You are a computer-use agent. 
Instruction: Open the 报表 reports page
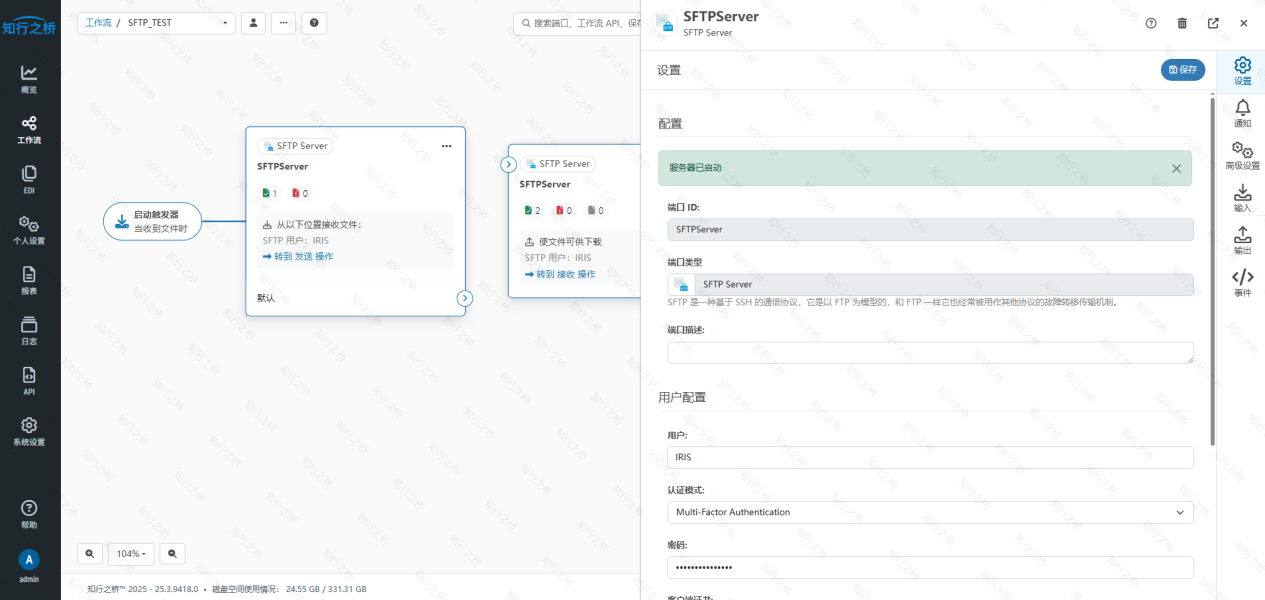tap(29, 280)
